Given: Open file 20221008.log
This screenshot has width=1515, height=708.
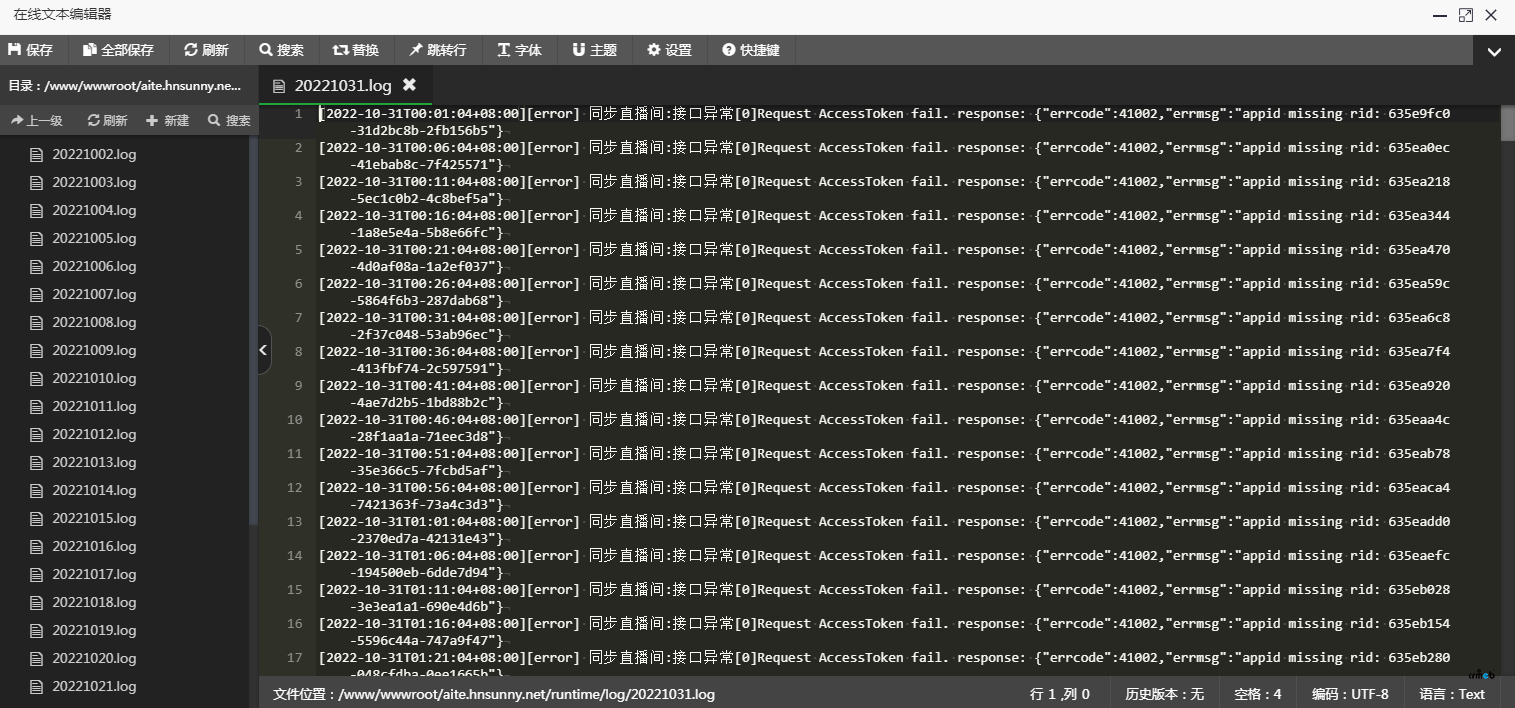Looking at the screenshot, I should click(x=94, y=322).
